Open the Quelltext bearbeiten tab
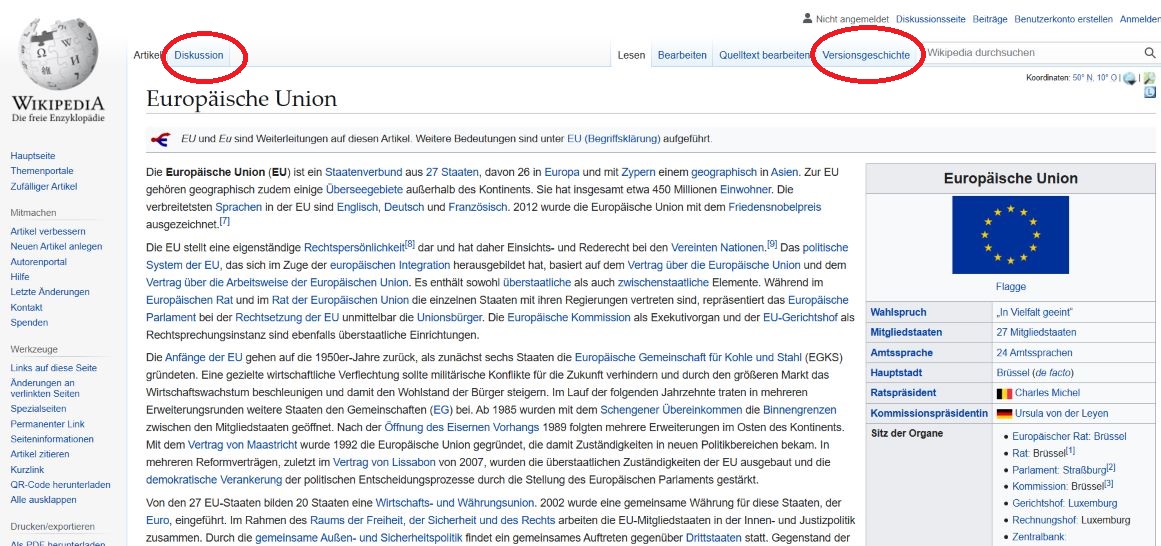The image size is (1161, 546). (763, 55)
